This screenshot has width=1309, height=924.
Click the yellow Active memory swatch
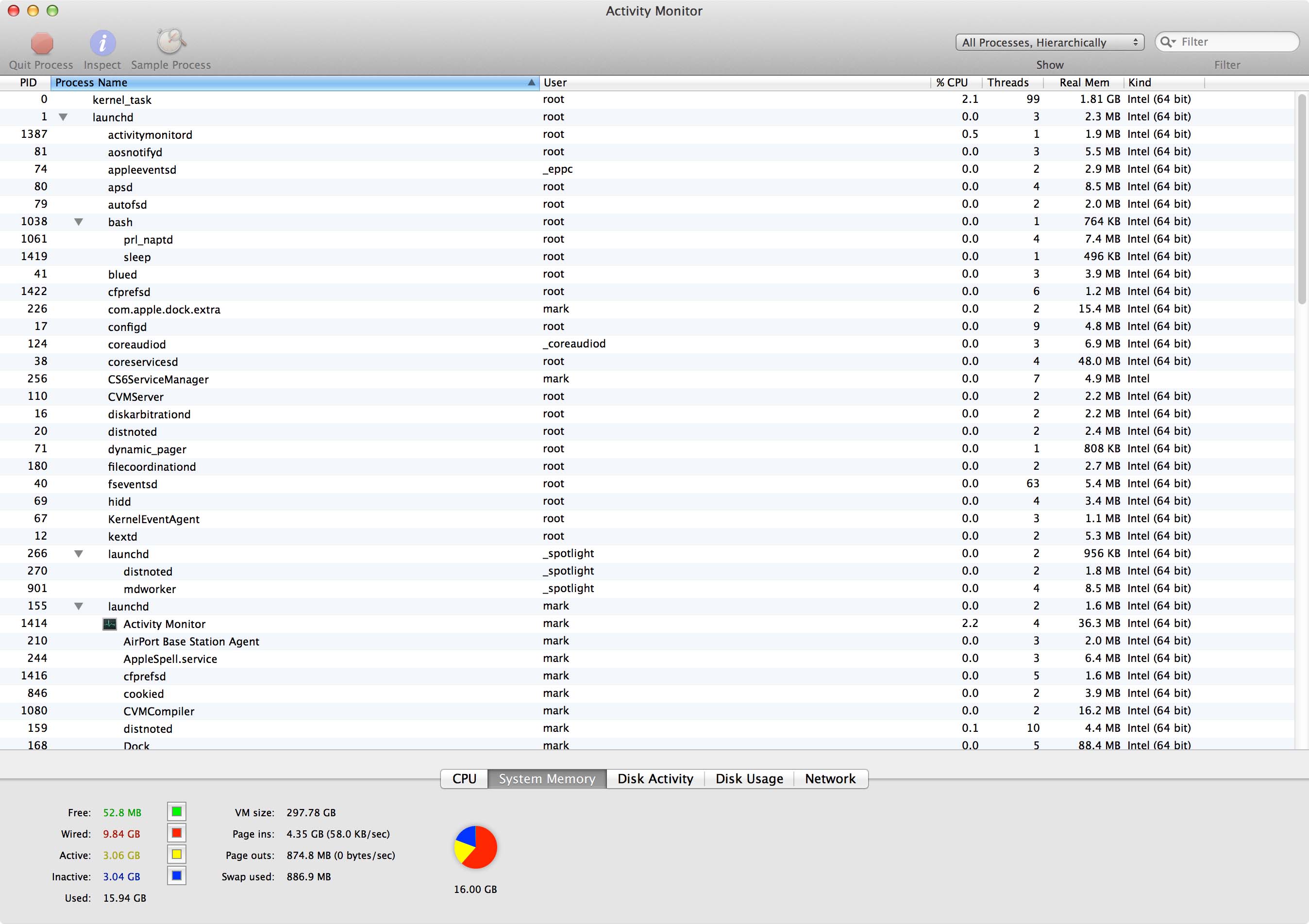coord(177,855)
